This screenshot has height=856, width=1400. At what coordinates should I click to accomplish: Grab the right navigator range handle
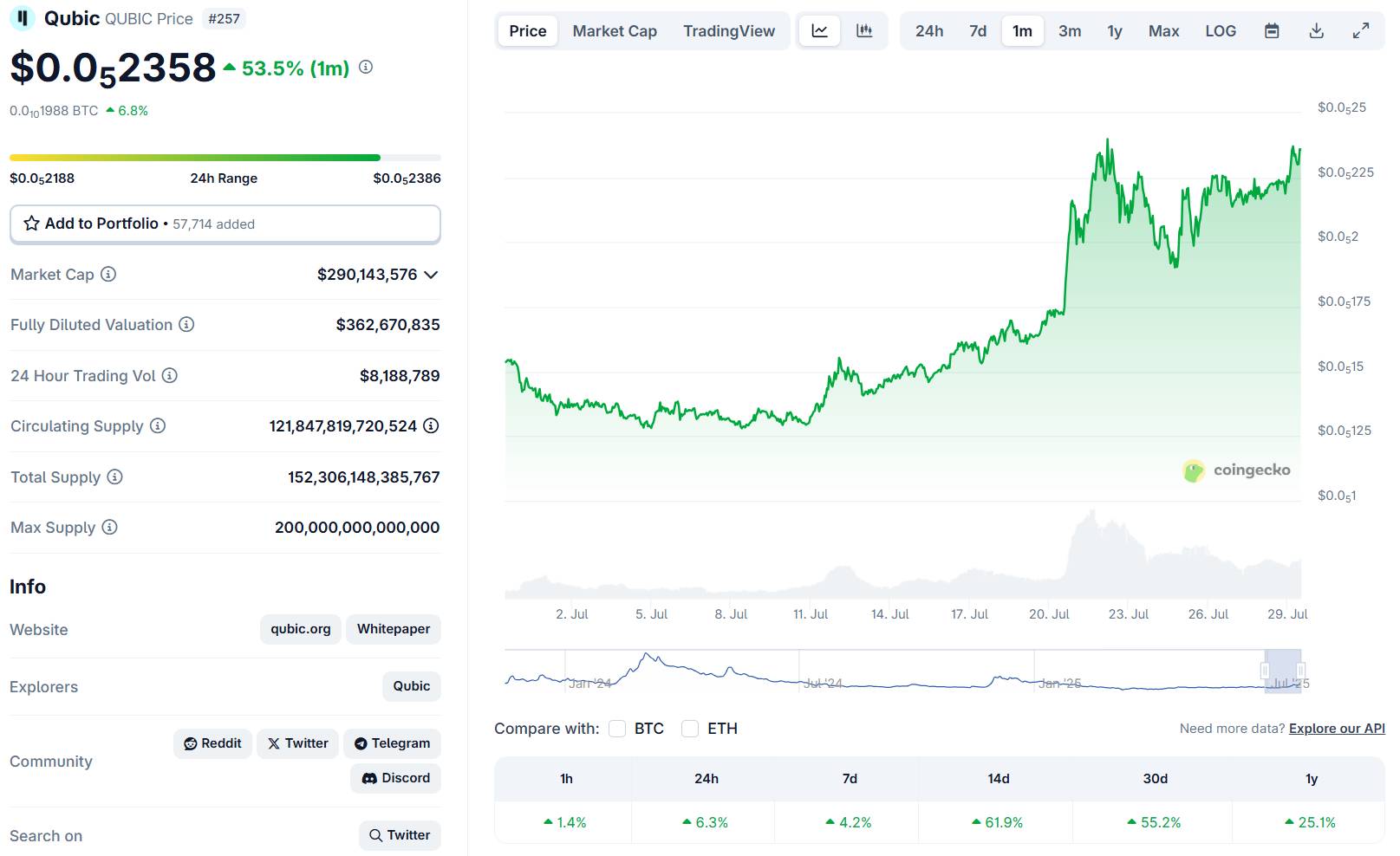point(1300,671)
